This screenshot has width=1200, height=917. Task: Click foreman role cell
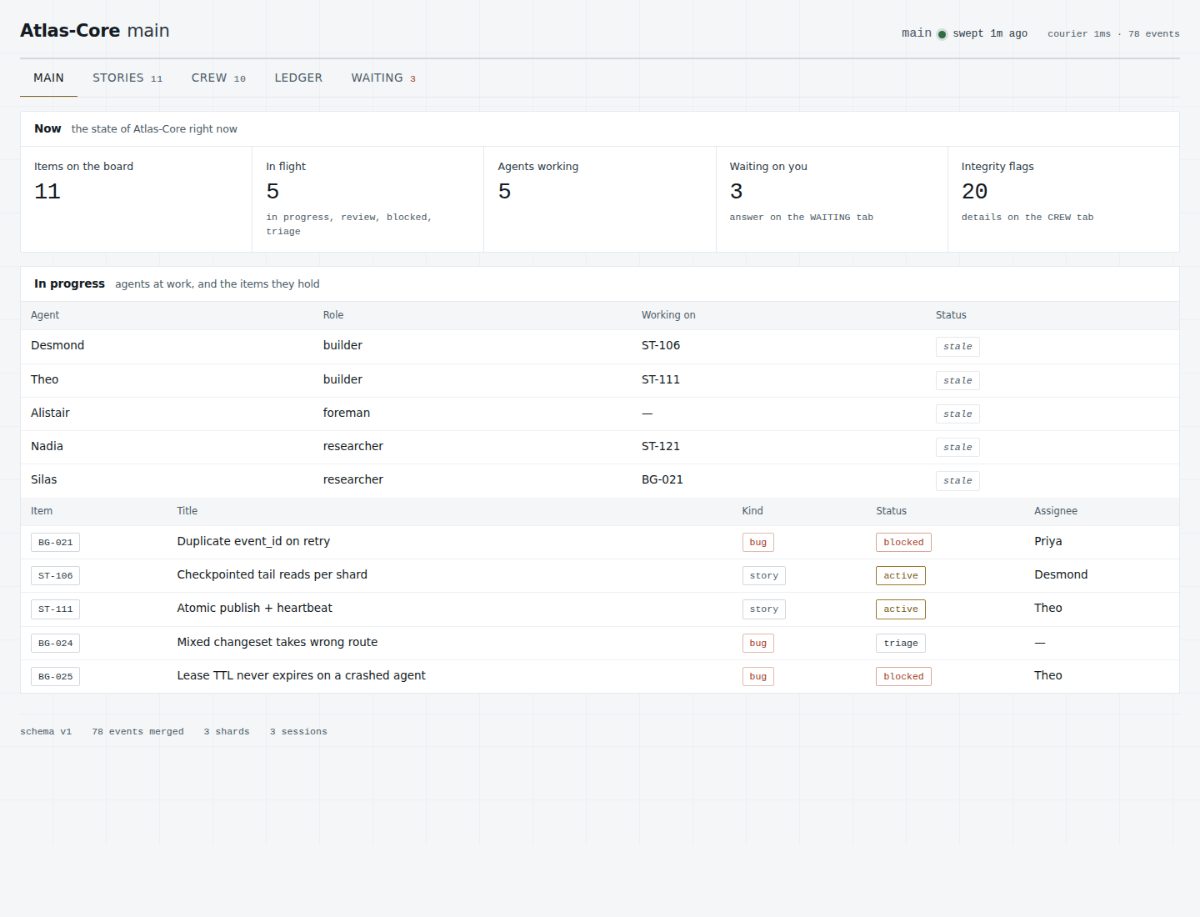(x=346, y=413)
